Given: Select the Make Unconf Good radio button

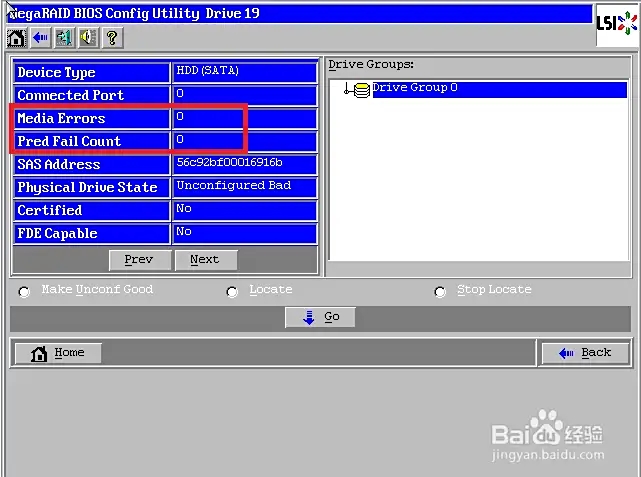Looking at the screenshot, I should [x=24, y=292].
